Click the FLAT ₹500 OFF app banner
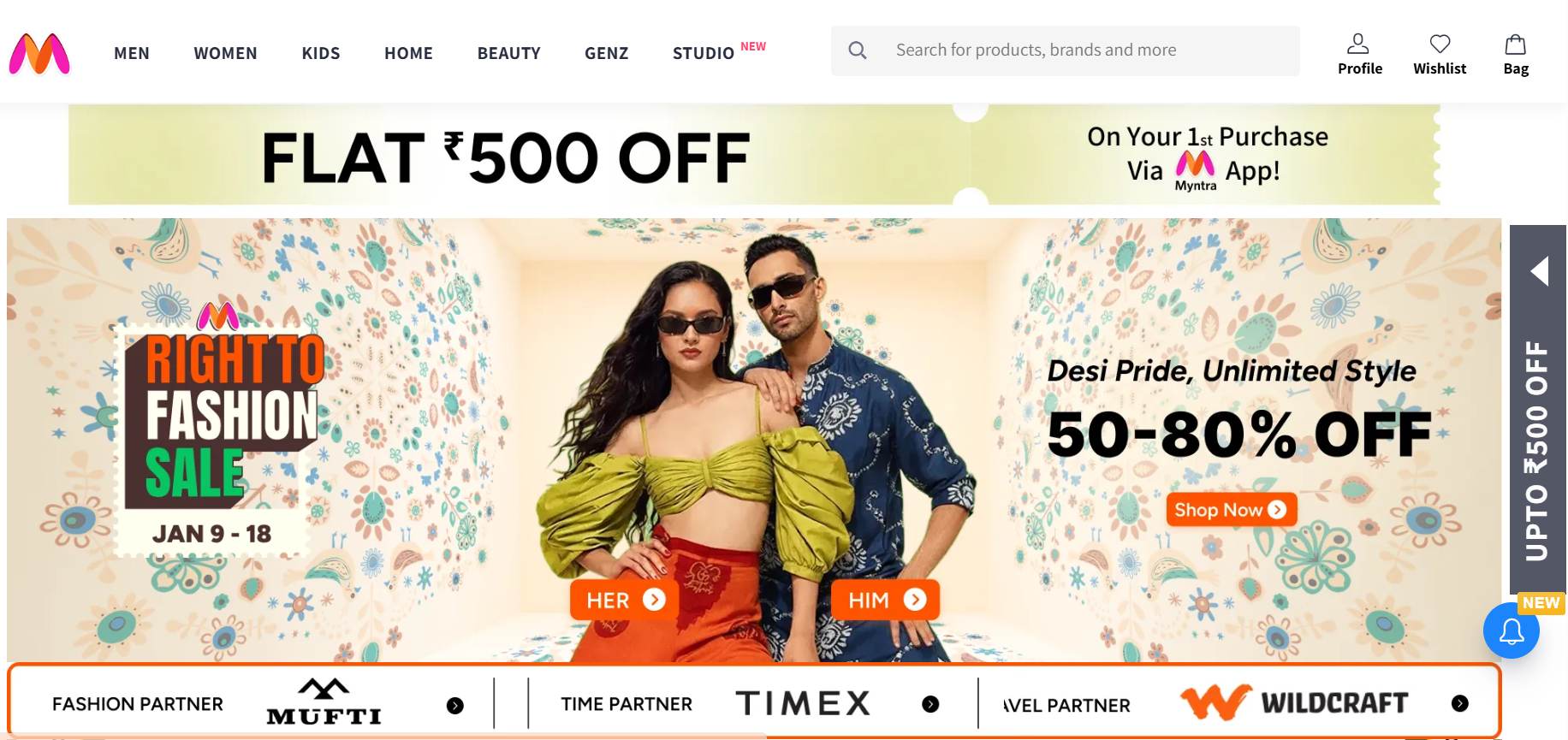The image size is (1568, 740). pyautogui.click(x=754, y=155)
